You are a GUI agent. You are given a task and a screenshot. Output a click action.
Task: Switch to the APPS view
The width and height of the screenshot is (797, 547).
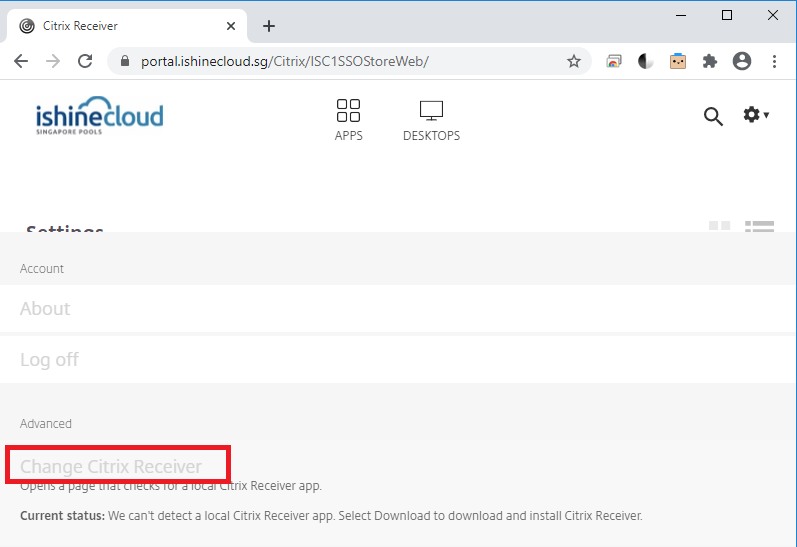click(349, 120)
